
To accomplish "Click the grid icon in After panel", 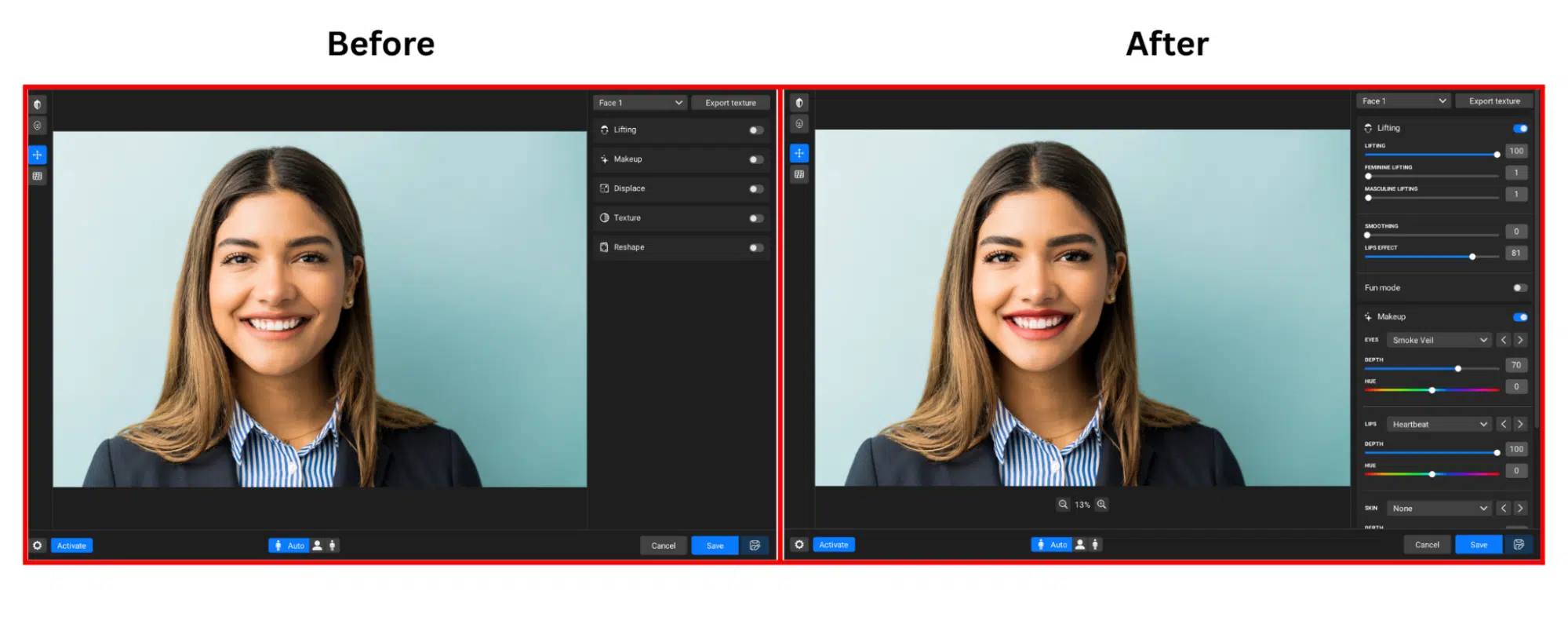I will pyautogui.click(x=799, y=174).
